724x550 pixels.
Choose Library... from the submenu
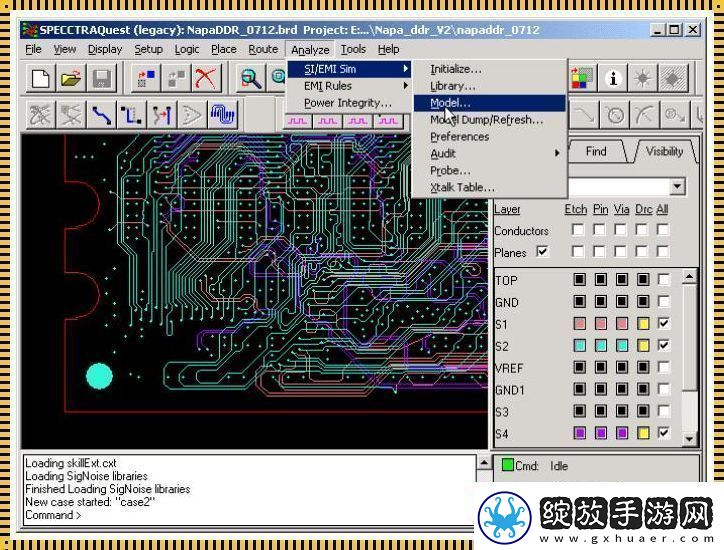pos(489,86)
